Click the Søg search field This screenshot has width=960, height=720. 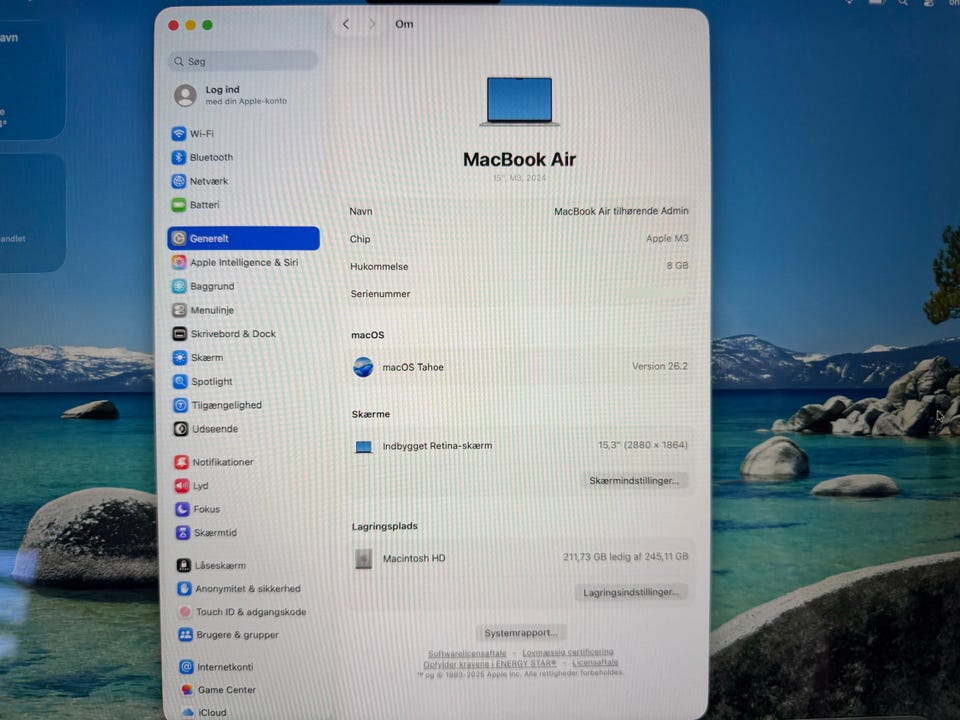[243, 61]
